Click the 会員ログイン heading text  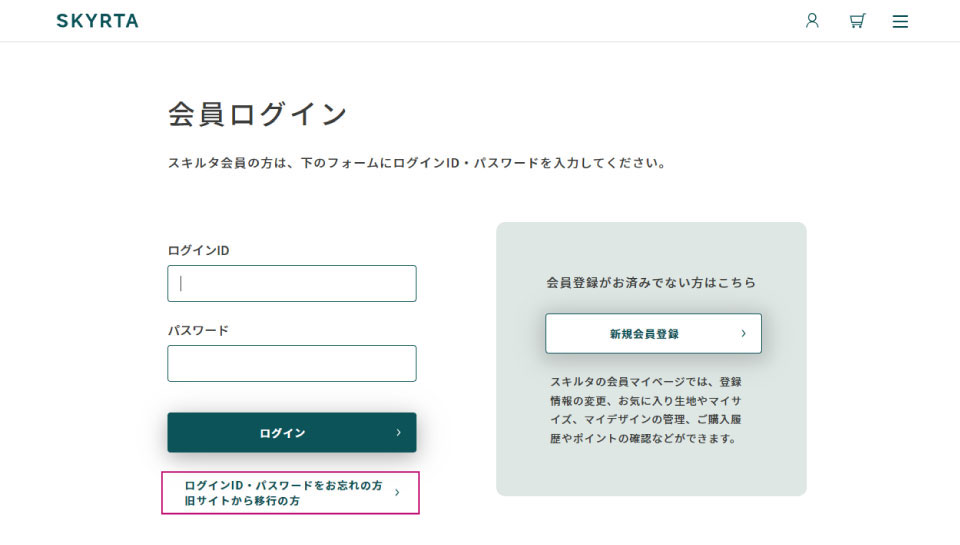pyautogui.click(x=258, y=115)
